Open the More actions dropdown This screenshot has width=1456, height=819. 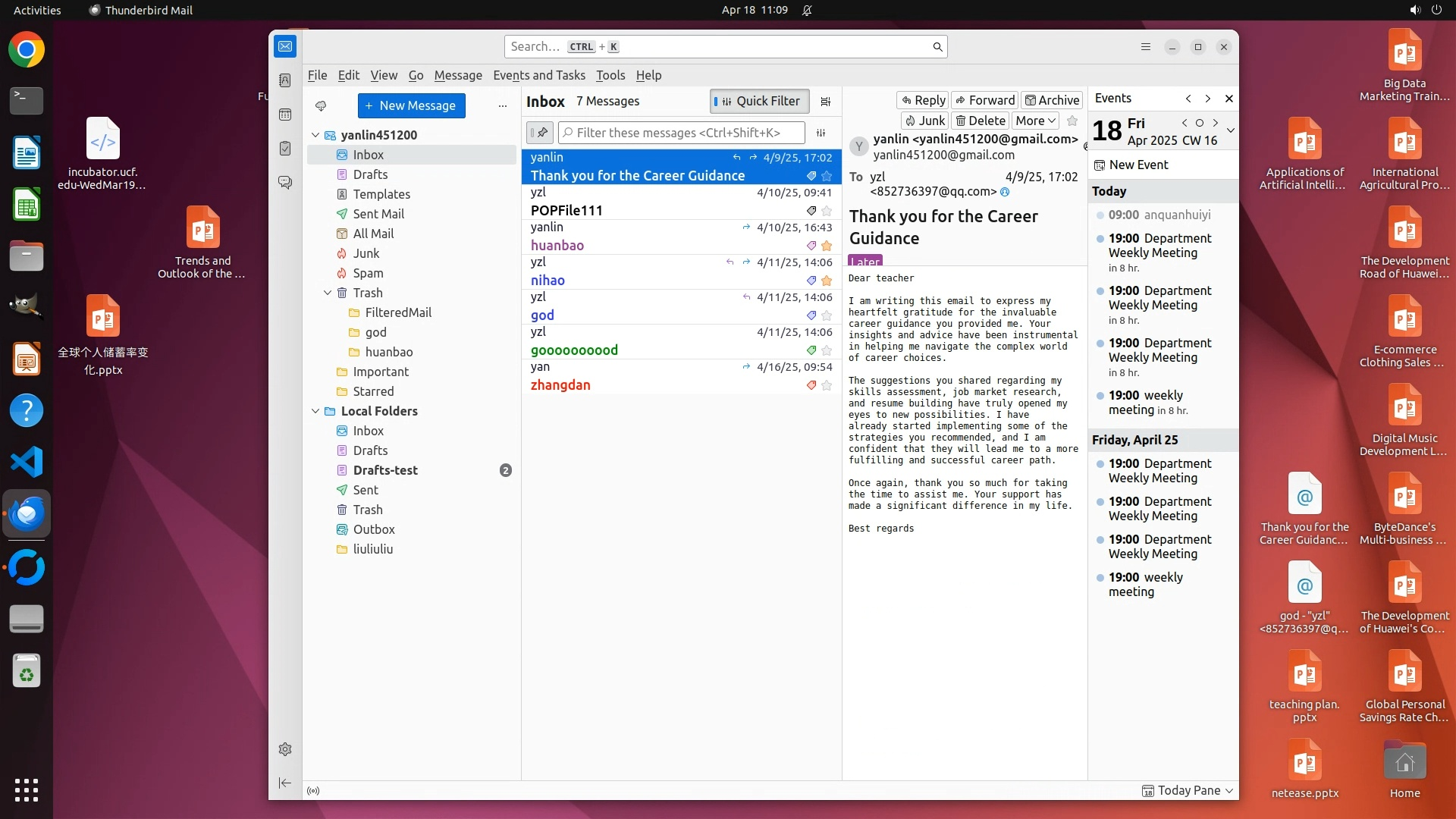(1035, 121)
